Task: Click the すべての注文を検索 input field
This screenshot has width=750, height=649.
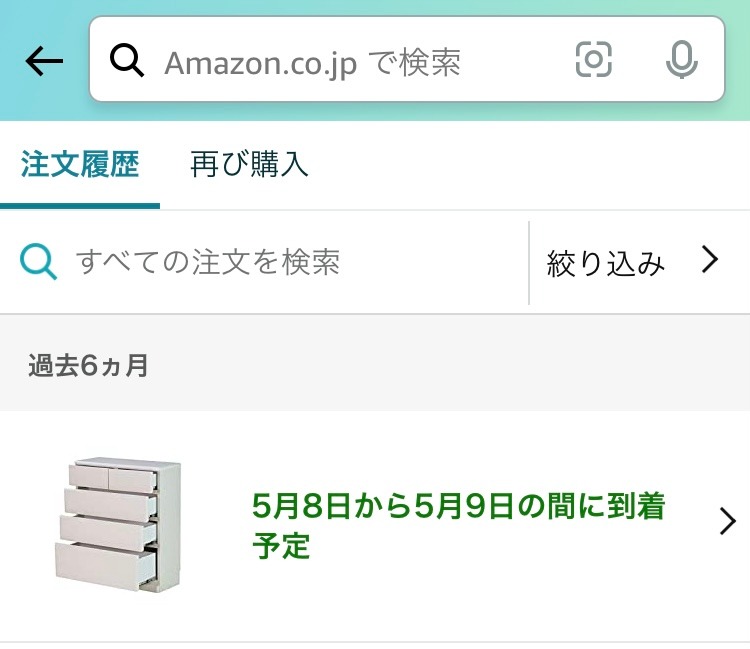Action: tap(264, 262)
